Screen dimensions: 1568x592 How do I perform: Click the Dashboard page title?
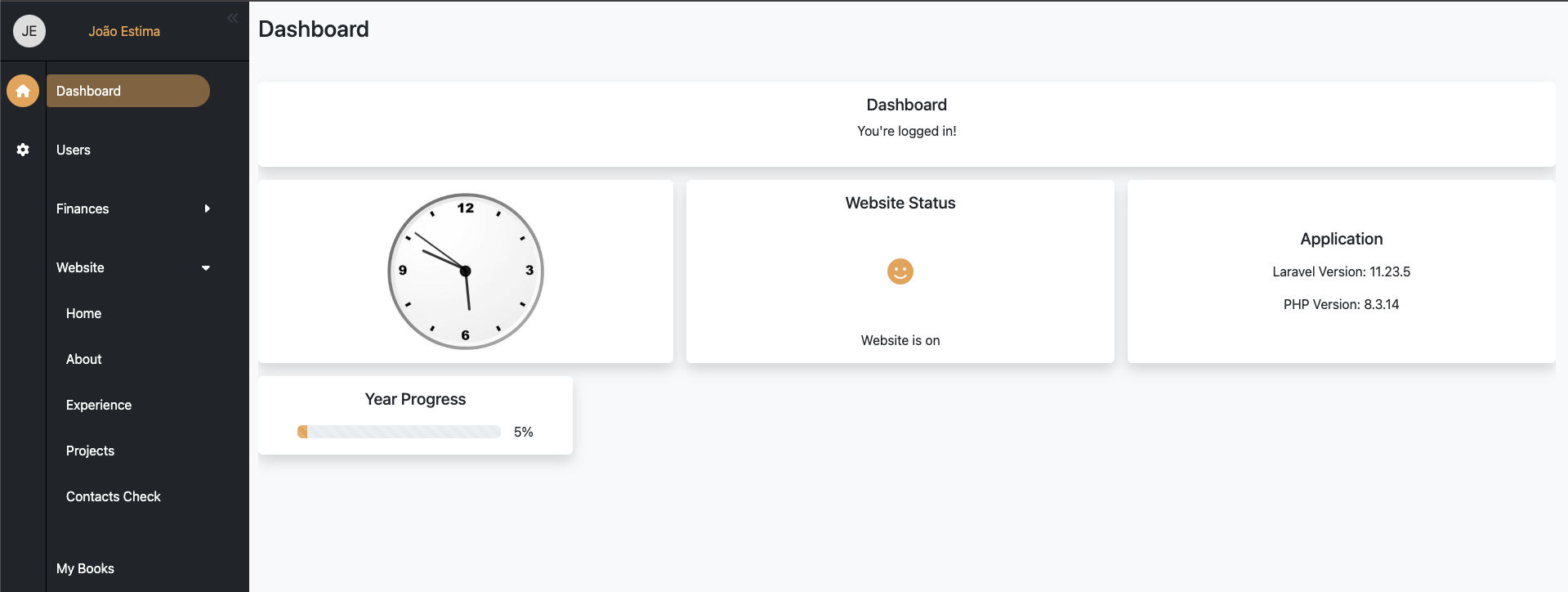coord(314,29)
